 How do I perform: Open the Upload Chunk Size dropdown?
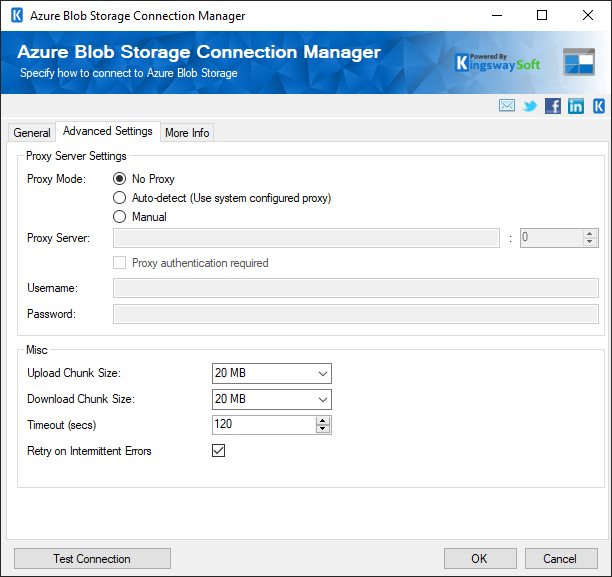(x=272, y=373)
